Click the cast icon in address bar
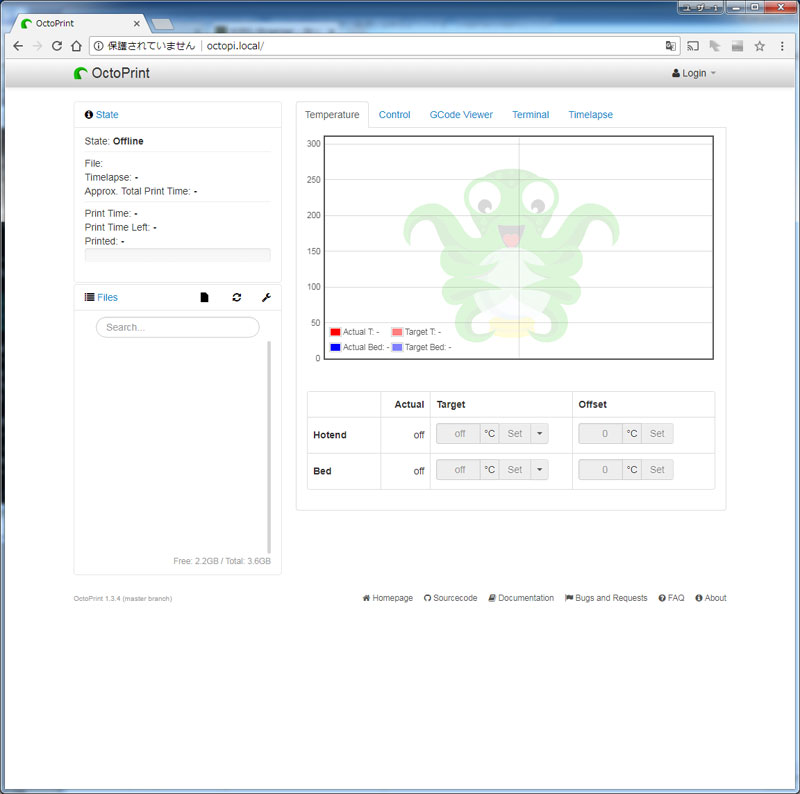Screen dimensions: 800x794 693,46
